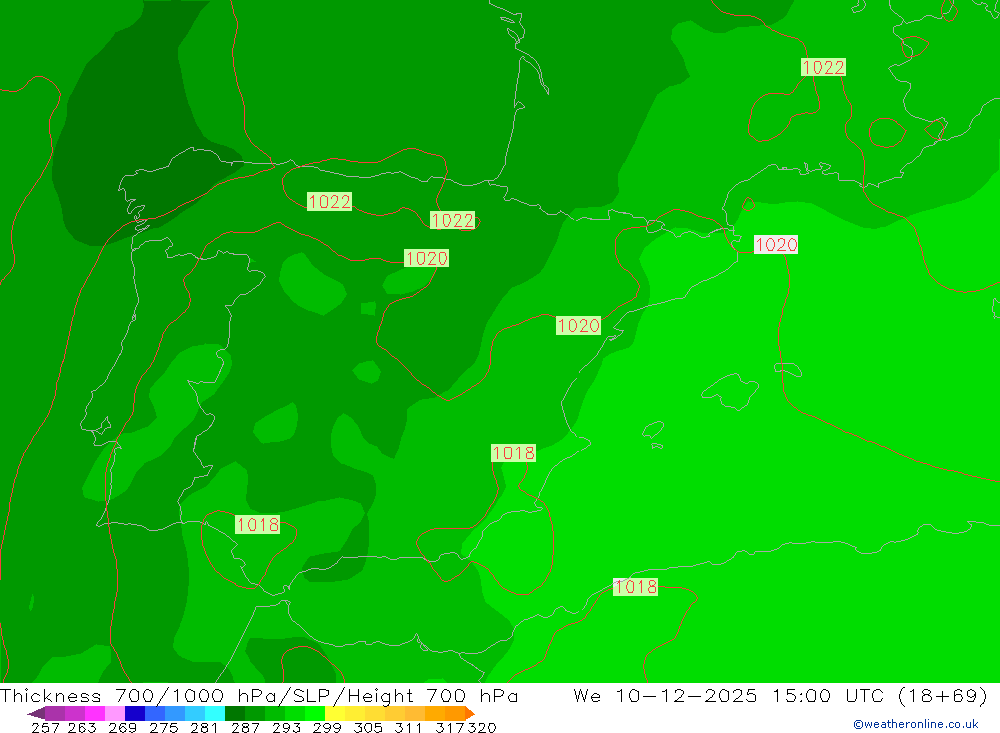Viewport: 1000px width, 733px height.
Task: Click the bright lime legend swatch above 299
Action: (315, 713)
